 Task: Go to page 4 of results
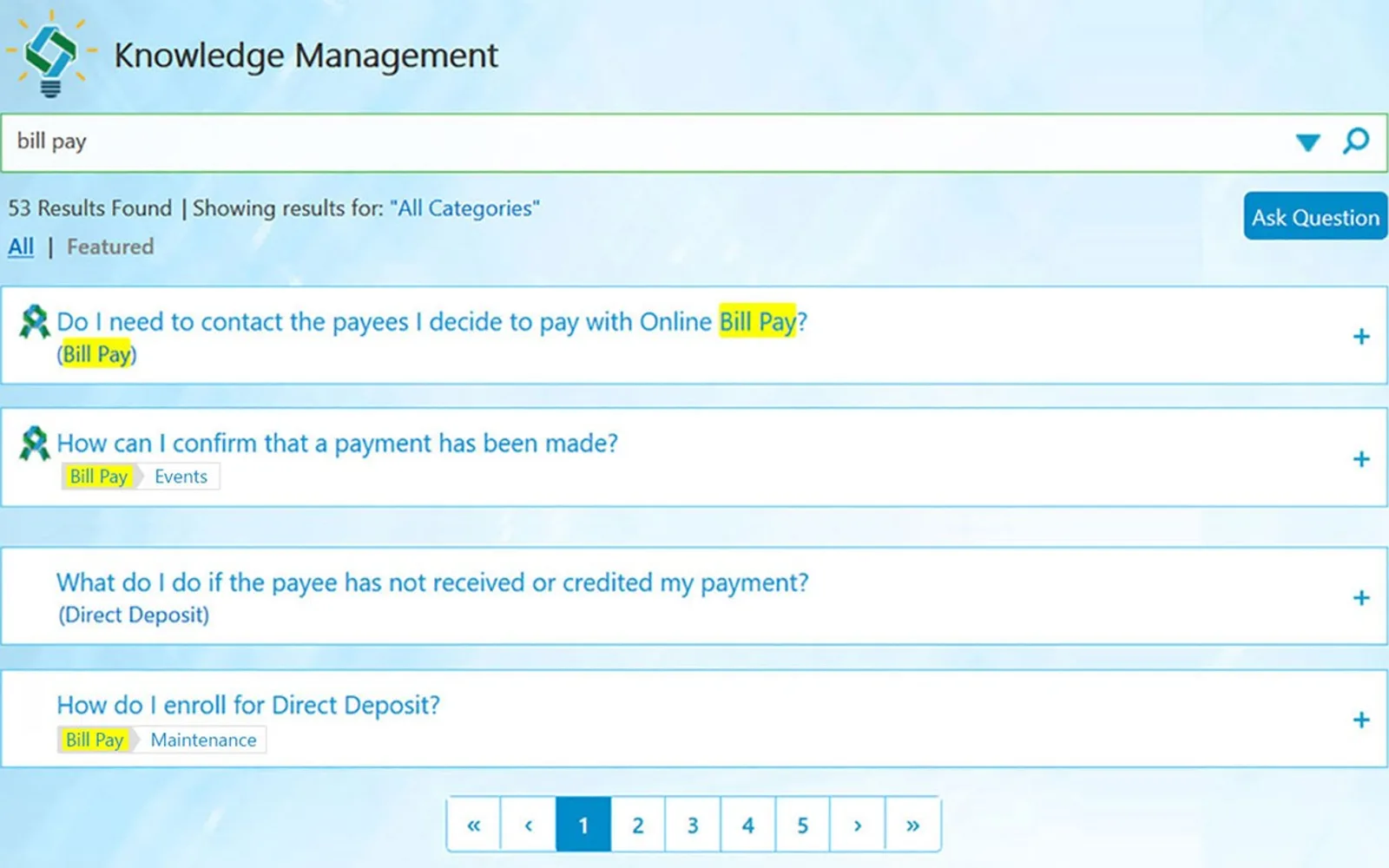point(747,825)
